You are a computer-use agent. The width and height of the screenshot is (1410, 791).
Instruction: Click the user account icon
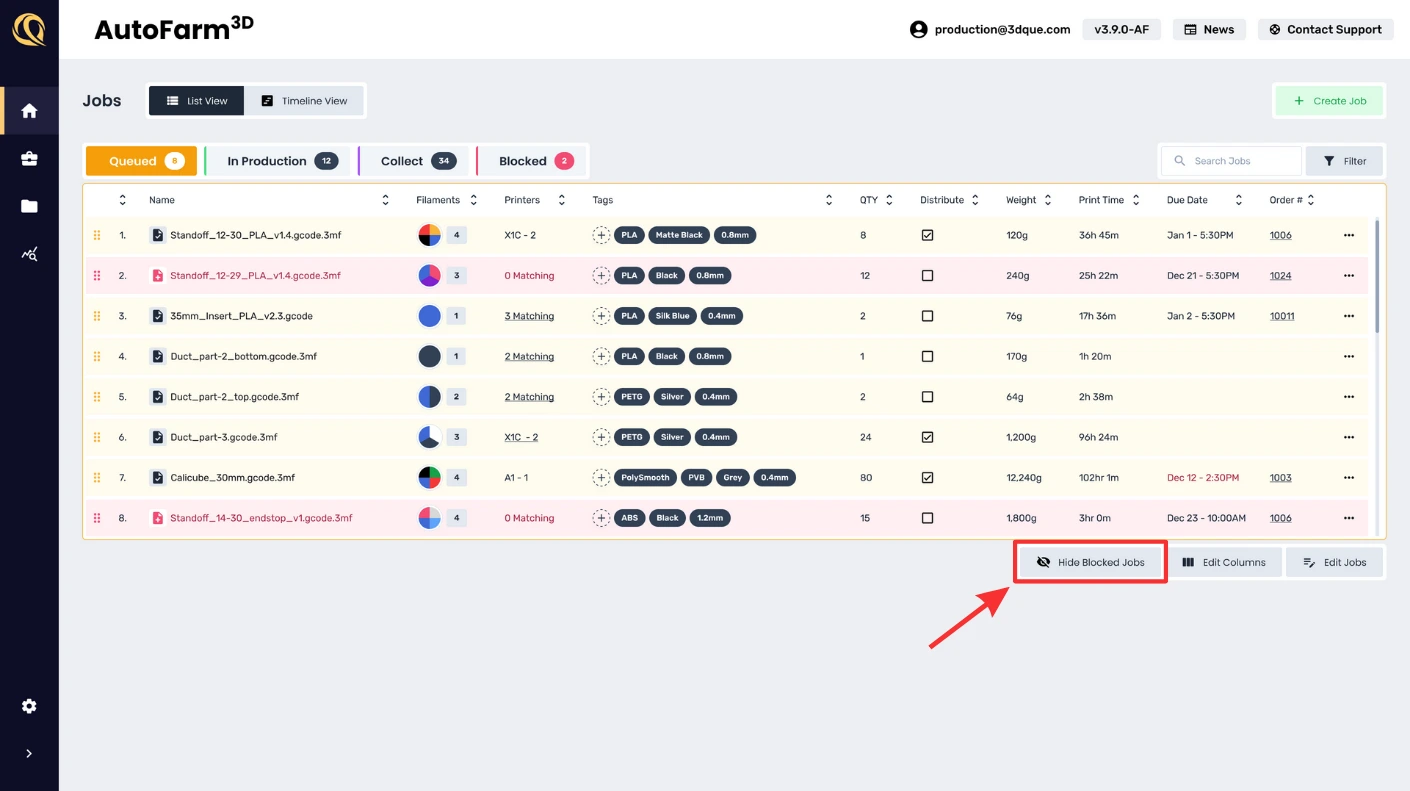pos(918,30)
